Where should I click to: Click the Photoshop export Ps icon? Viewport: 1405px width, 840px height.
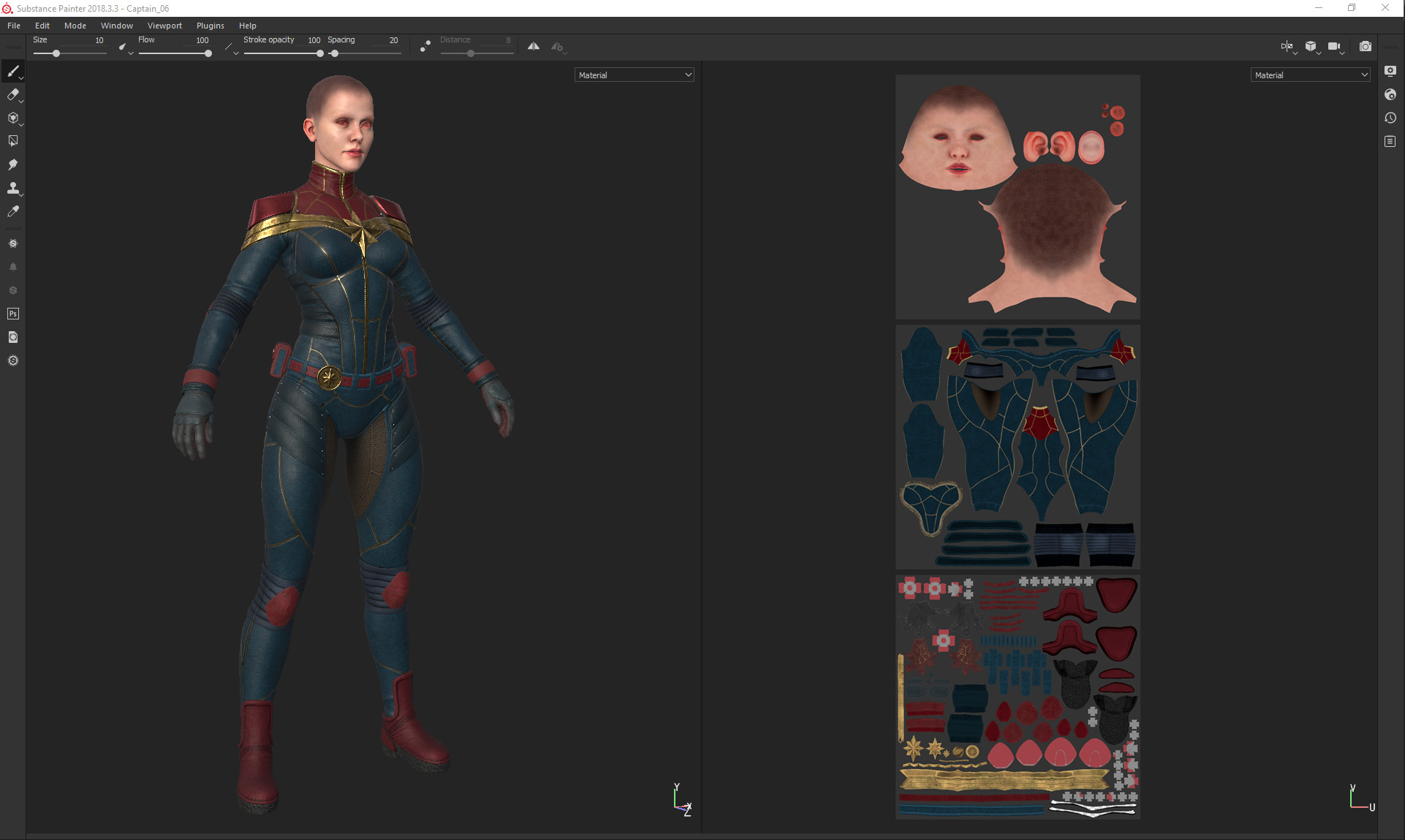pyautogui.click(x=12, y=314)
